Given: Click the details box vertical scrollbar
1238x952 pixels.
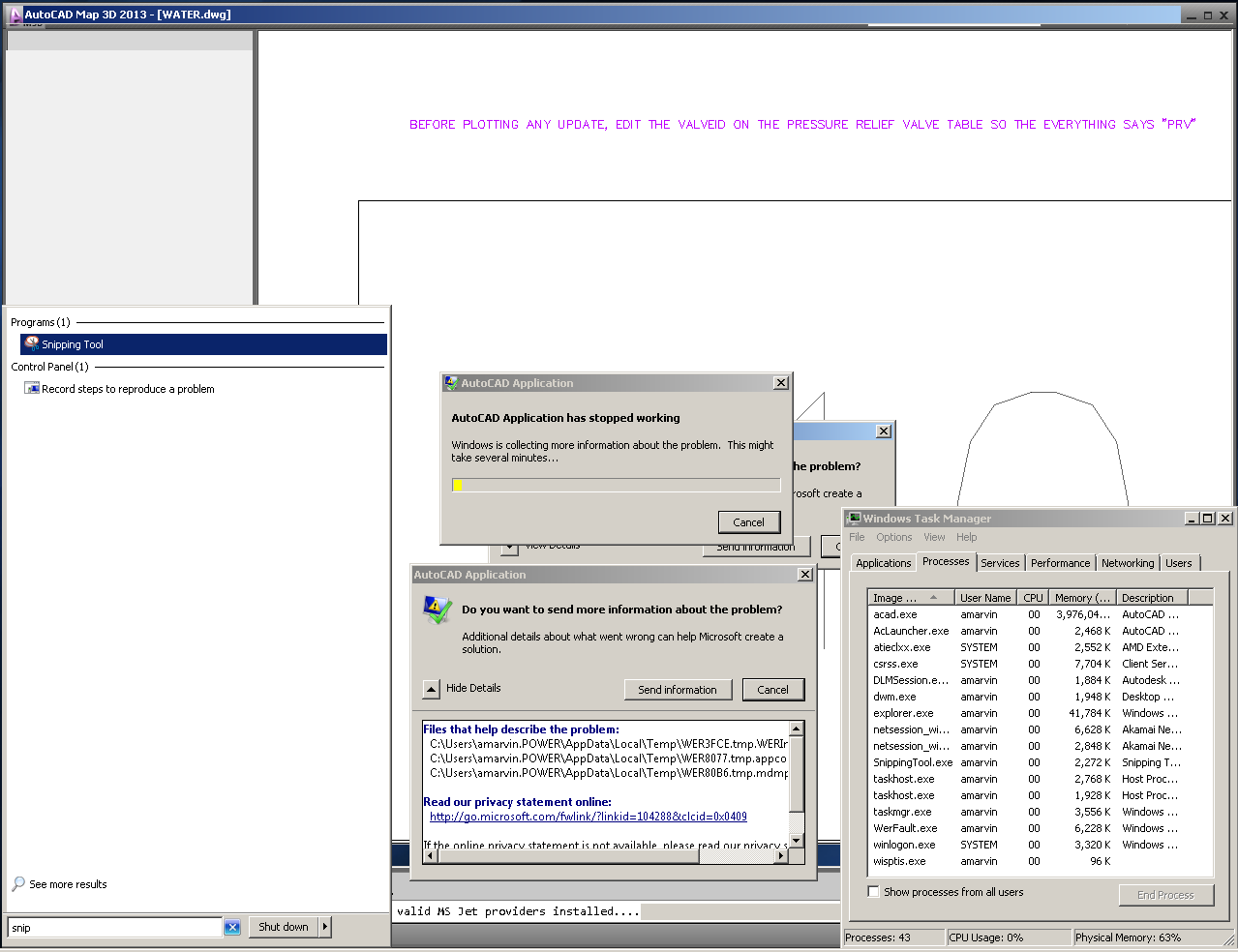Looking at the screenshot, I should coord(797,786).
